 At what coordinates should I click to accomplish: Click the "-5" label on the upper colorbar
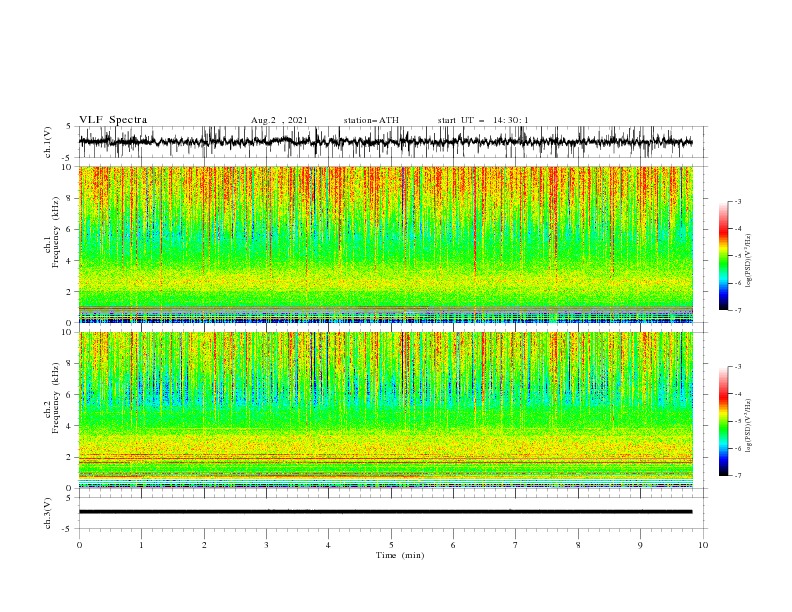(x=738, y=256)
